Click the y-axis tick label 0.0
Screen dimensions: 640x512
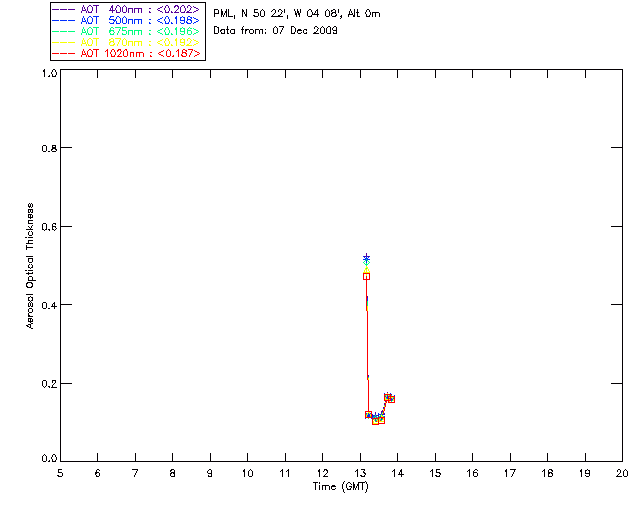(49, 459)
